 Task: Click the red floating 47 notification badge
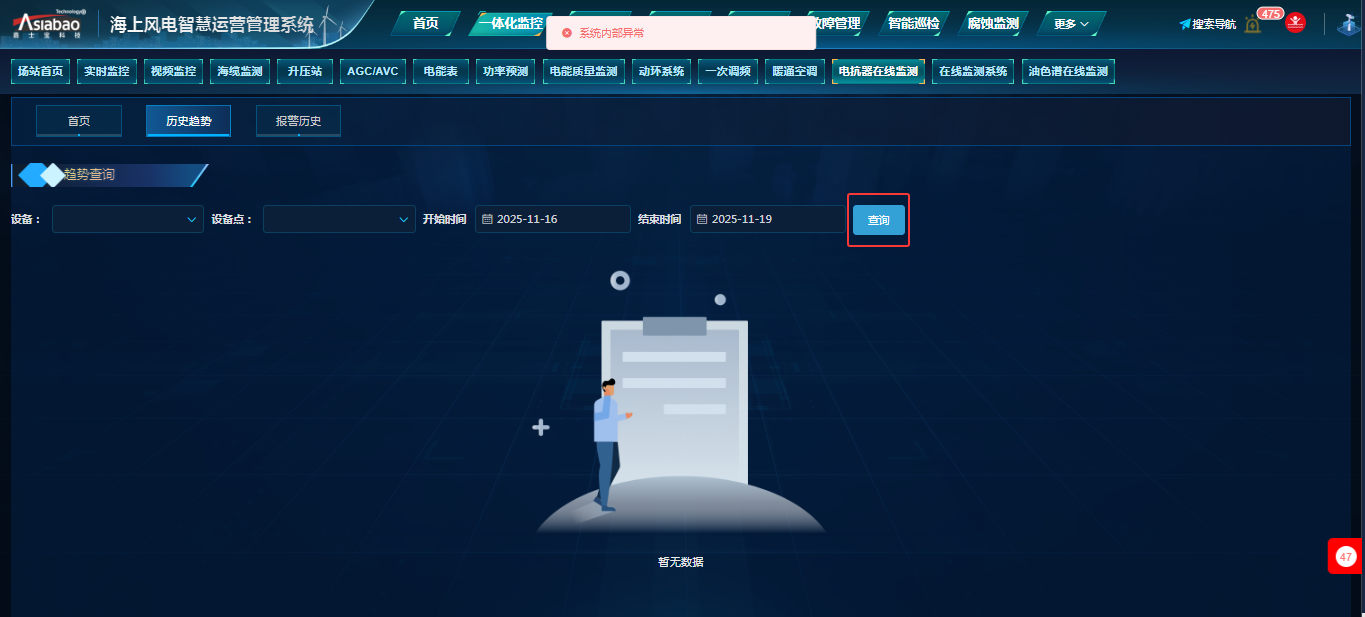pyautogui.click(x=1345, y=556)
